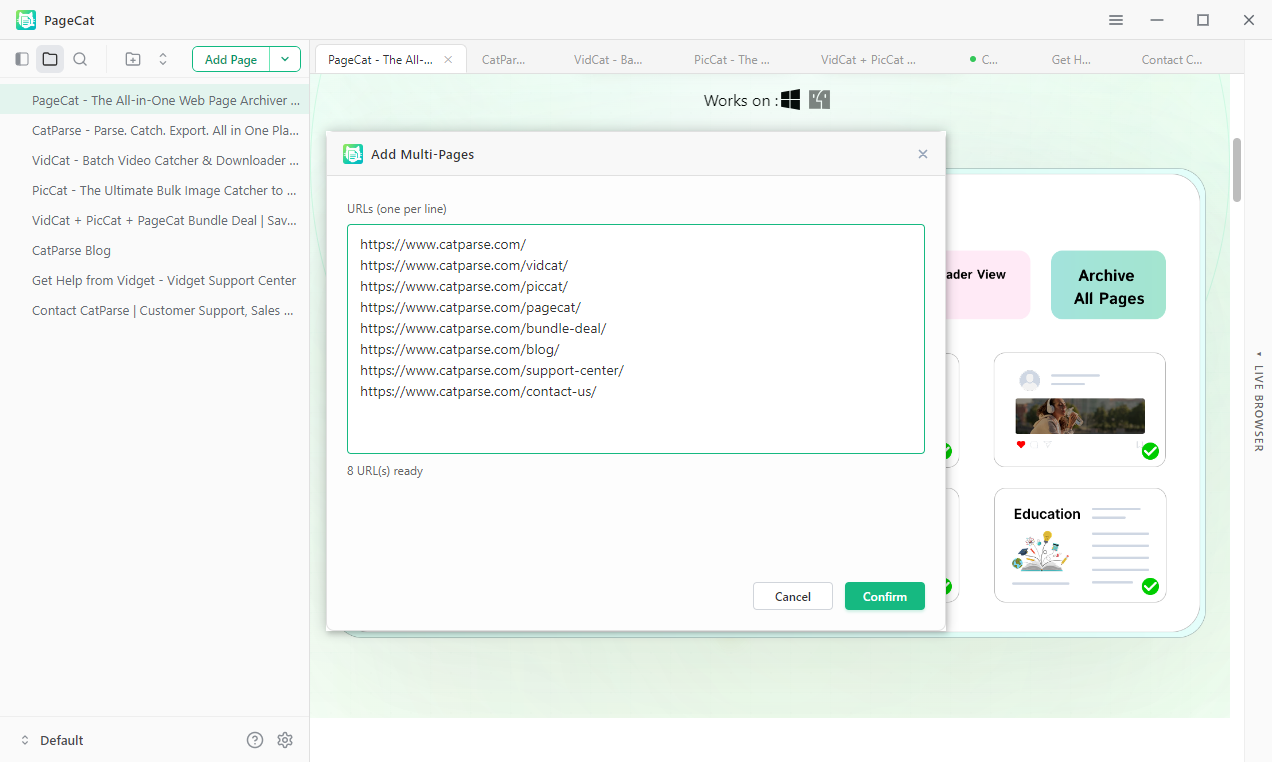Click the green checkmark on Education card
This screenshot has height=762, width=1272.
click(1150, 586)
